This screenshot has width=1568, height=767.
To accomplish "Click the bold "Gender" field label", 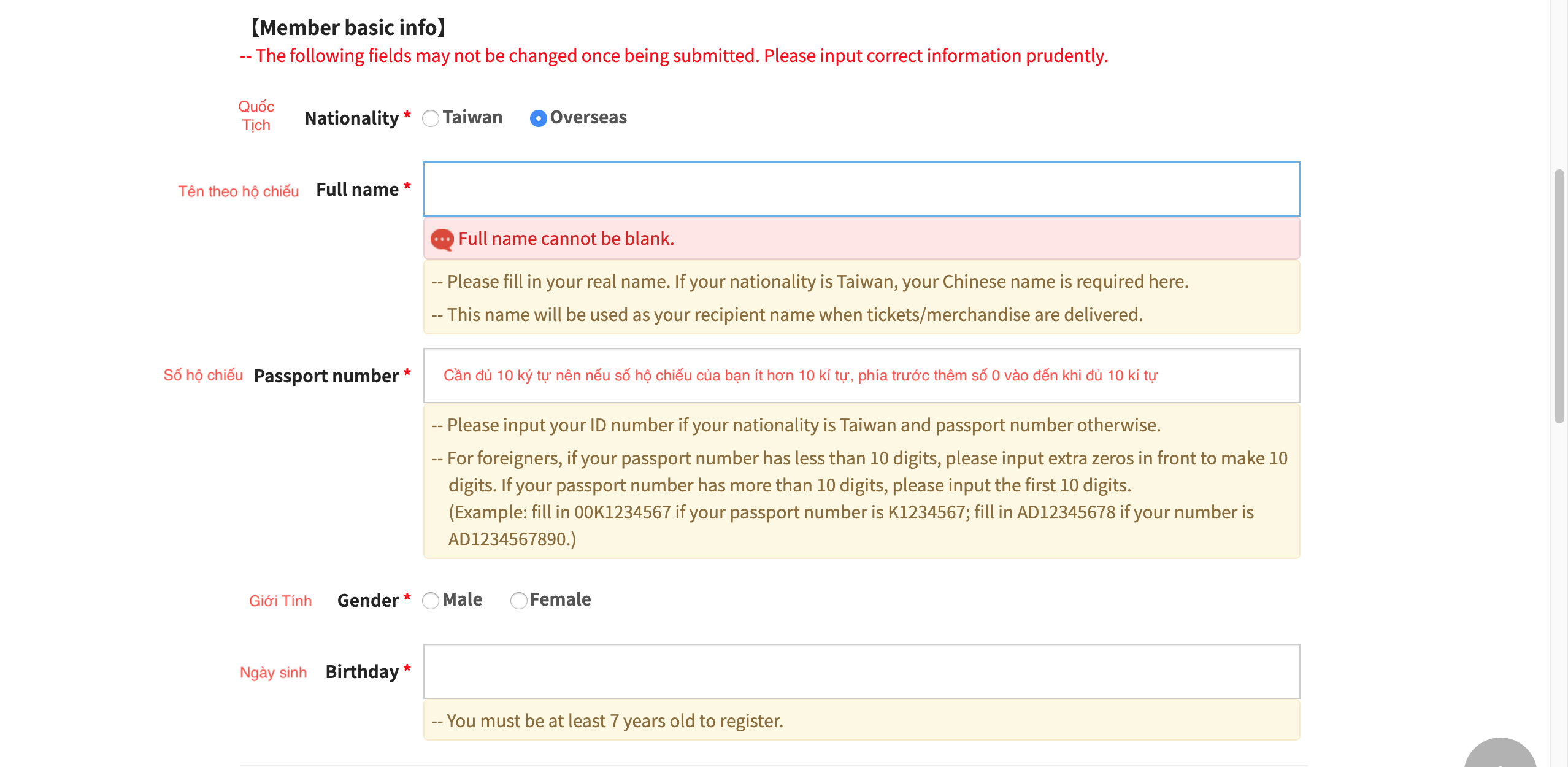I will pos(367,600).
